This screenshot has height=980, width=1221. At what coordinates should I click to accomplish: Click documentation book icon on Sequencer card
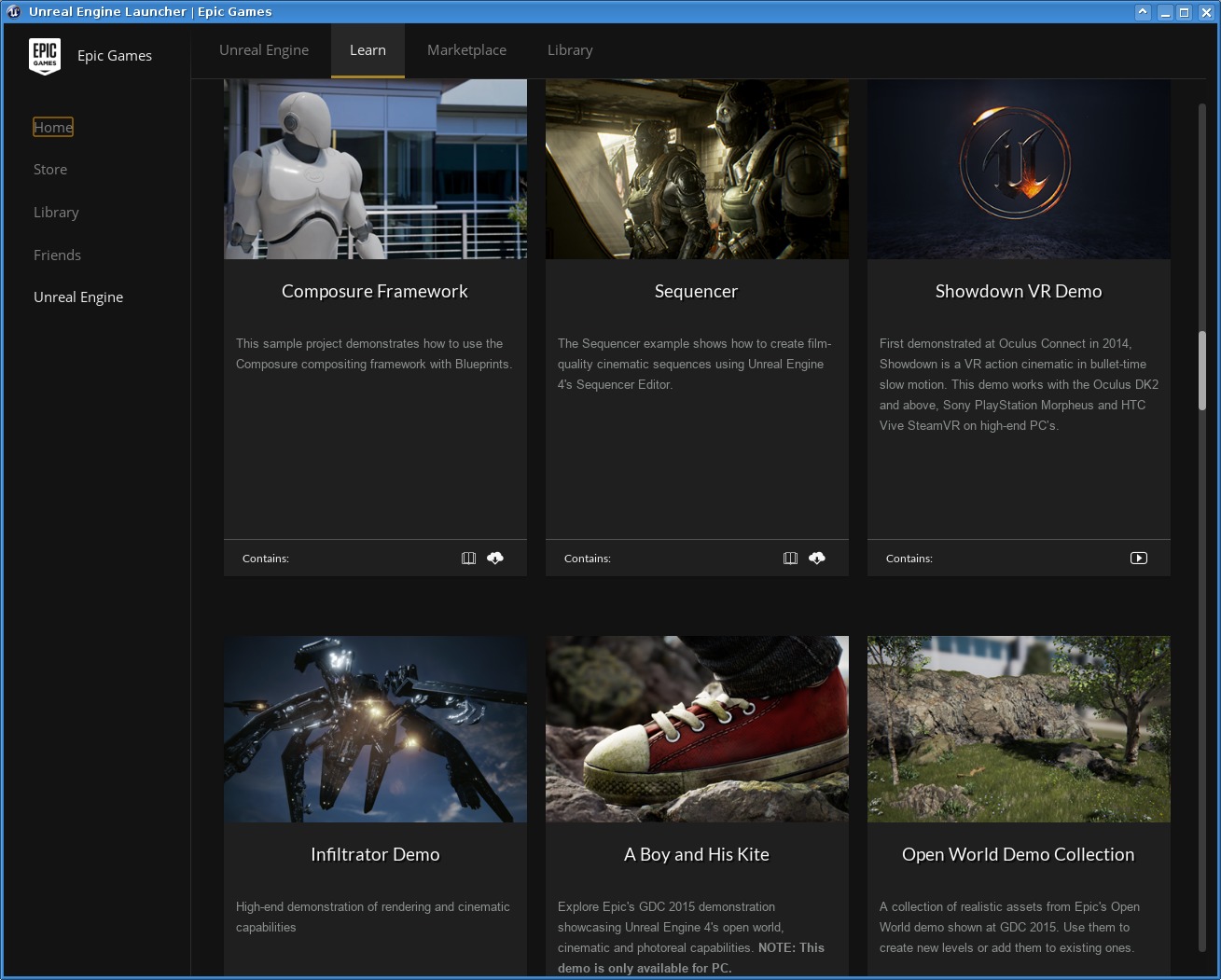click(790, 558)
